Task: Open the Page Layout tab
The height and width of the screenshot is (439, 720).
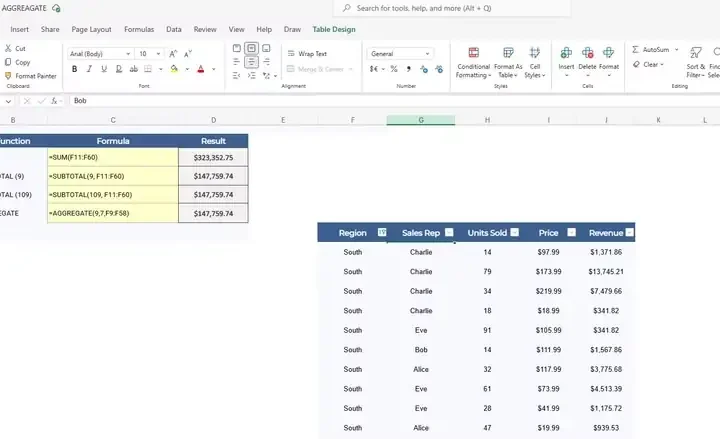Action: click(91, 29)
